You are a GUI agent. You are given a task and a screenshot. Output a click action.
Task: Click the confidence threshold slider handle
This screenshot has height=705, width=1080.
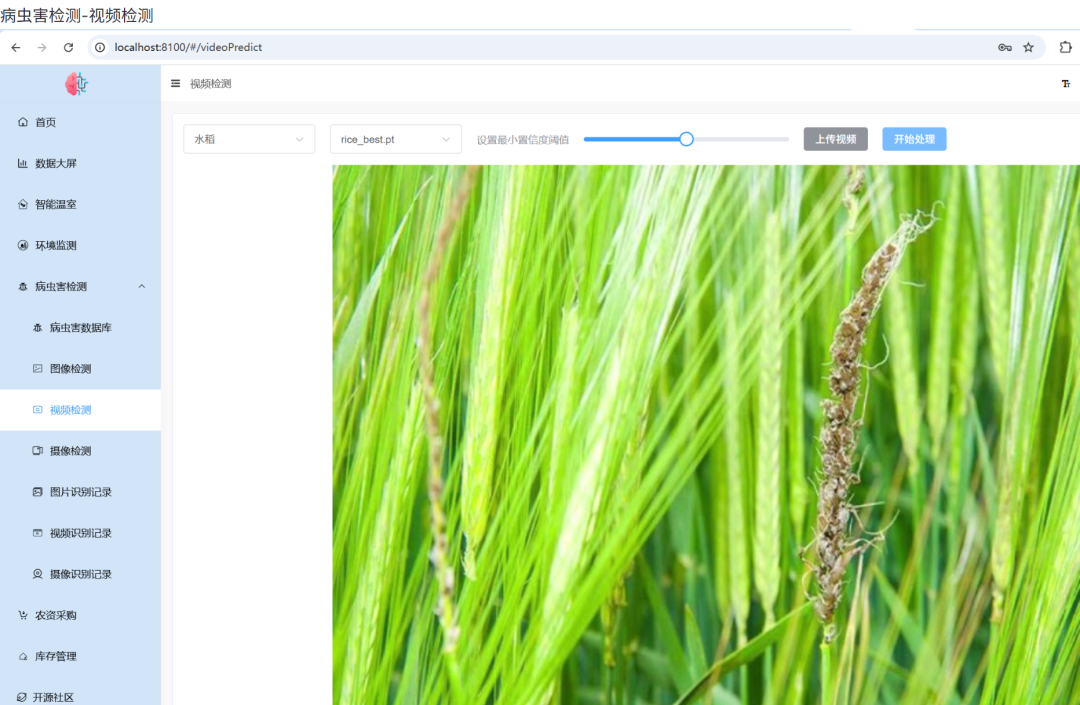[686, 139]
